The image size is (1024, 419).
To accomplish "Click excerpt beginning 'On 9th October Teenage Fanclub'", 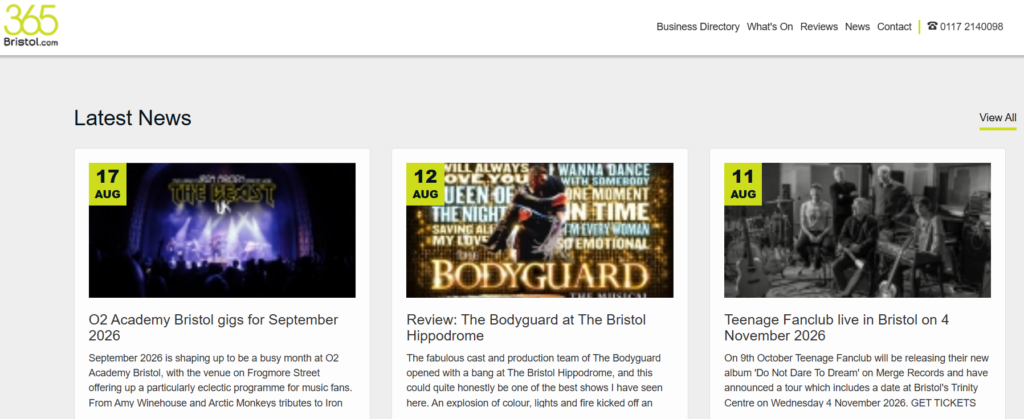I will click(856, 380).
